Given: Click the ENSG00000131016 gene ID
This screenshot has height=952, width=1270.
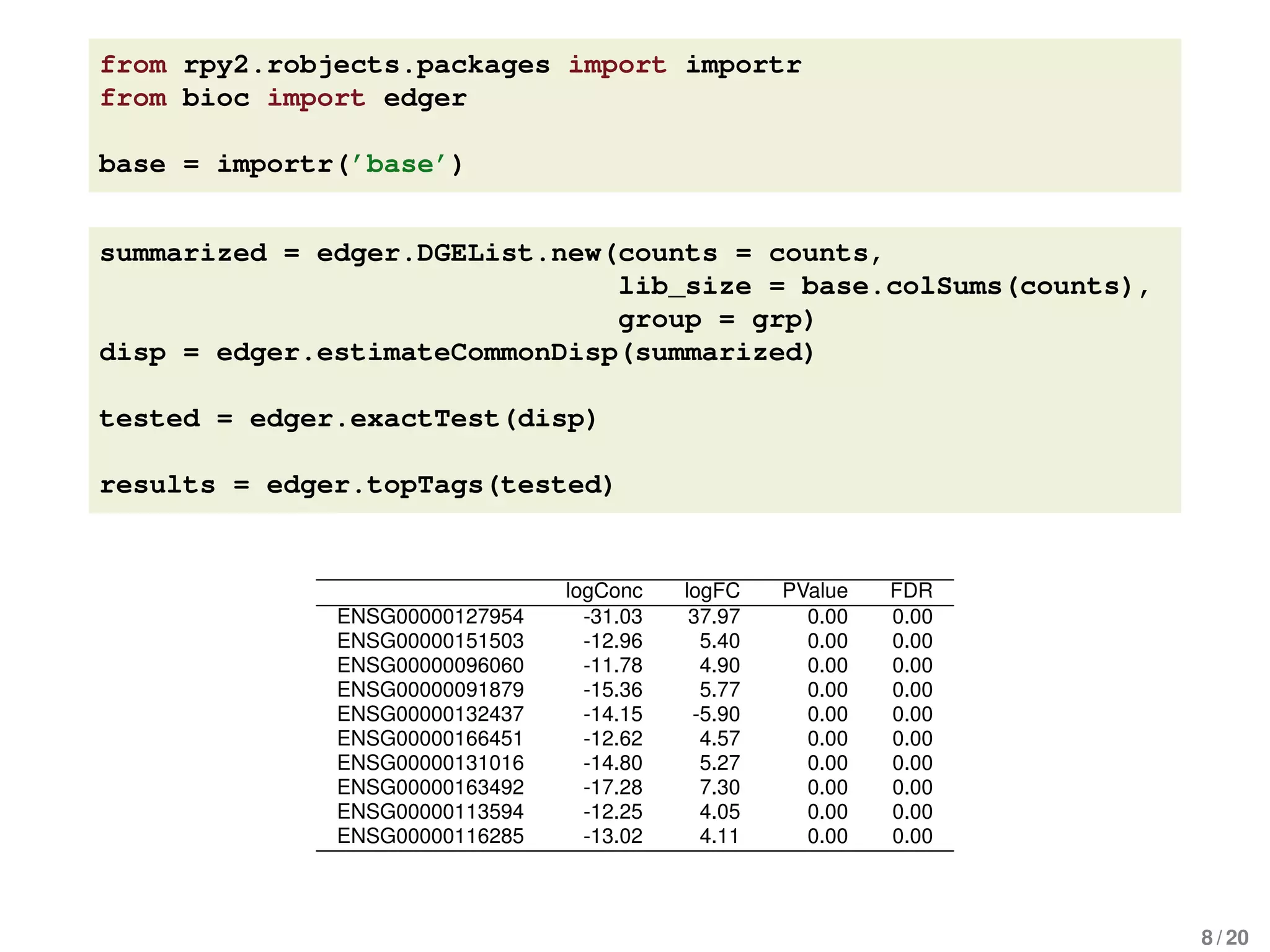Looking at the screenshot, I should tap(430, 763).
